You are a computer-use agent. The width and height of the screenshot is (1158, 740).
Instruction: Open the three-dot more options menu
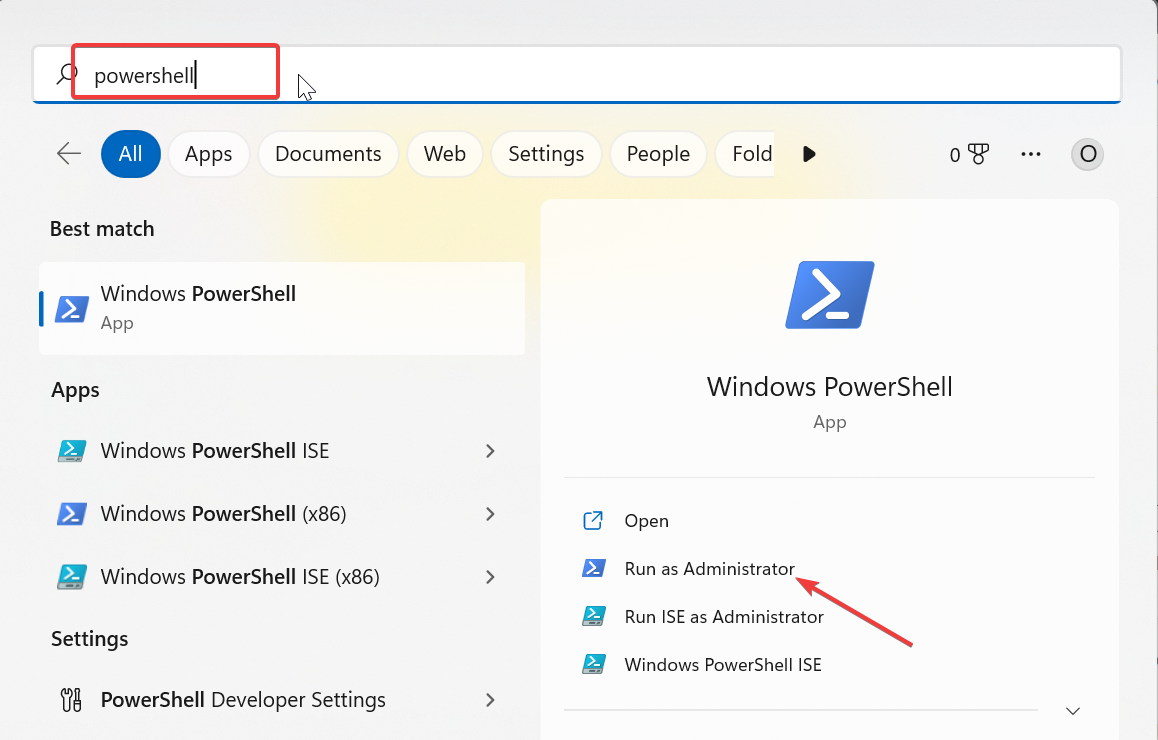[1031, 154]
